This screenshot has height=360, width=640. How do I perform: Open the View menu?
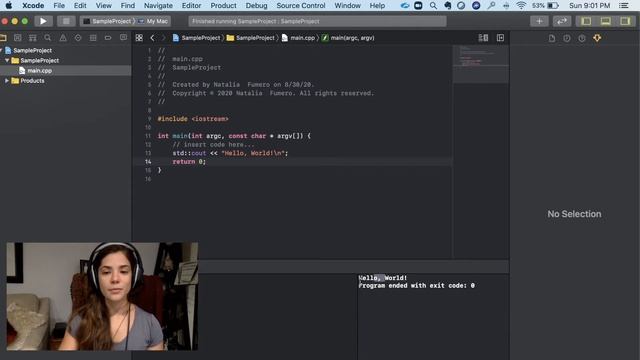click(x=103, y=6)
